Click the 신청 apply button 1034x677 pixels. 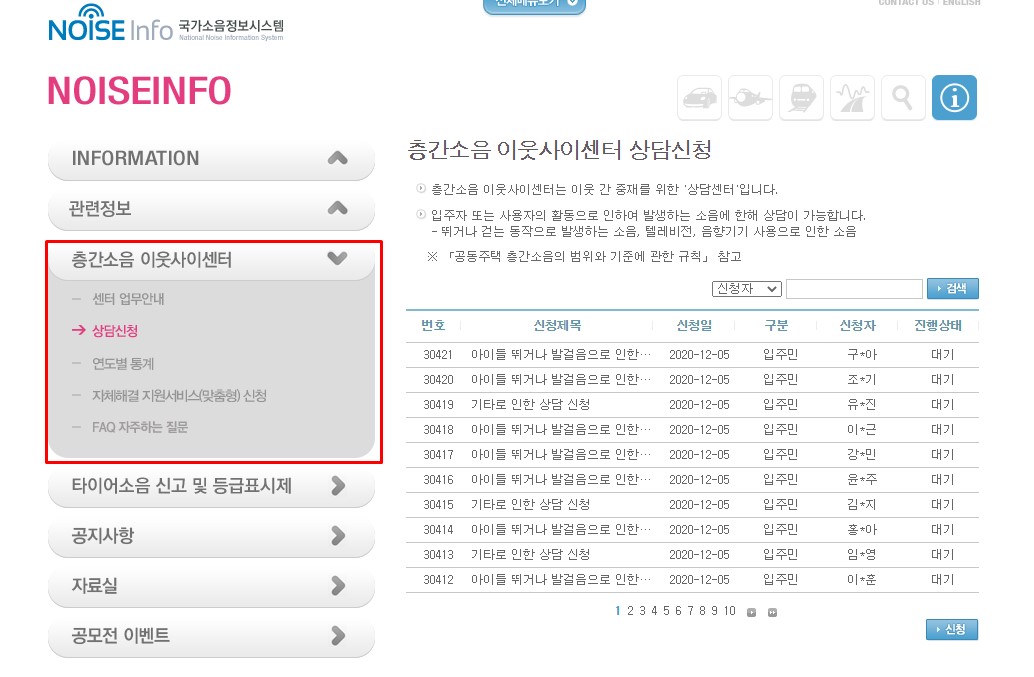tap(952, 630)
